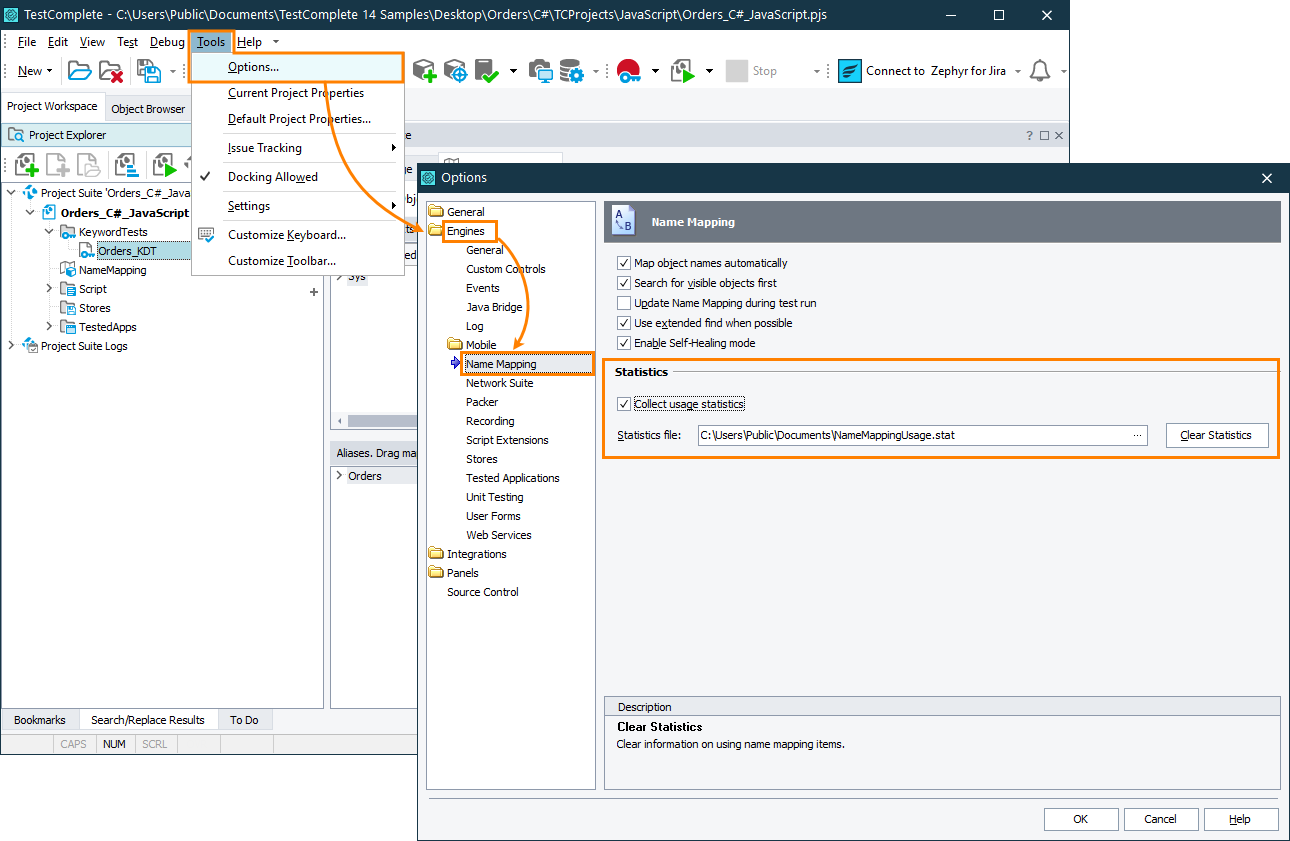Enable Update Name Mapping during test run

pos(624,303)
